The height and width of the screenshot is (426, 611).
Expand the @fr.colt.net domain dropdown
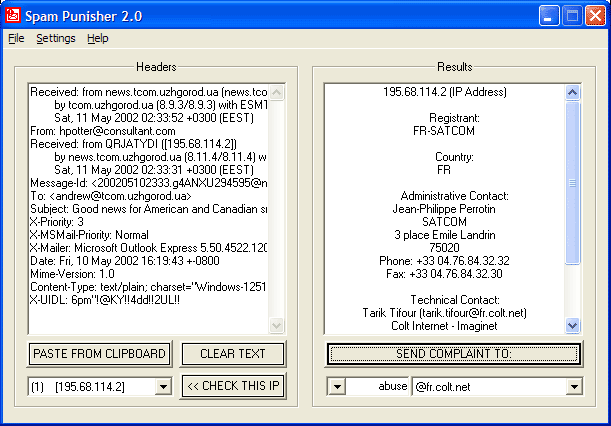(x=574, y=387)
